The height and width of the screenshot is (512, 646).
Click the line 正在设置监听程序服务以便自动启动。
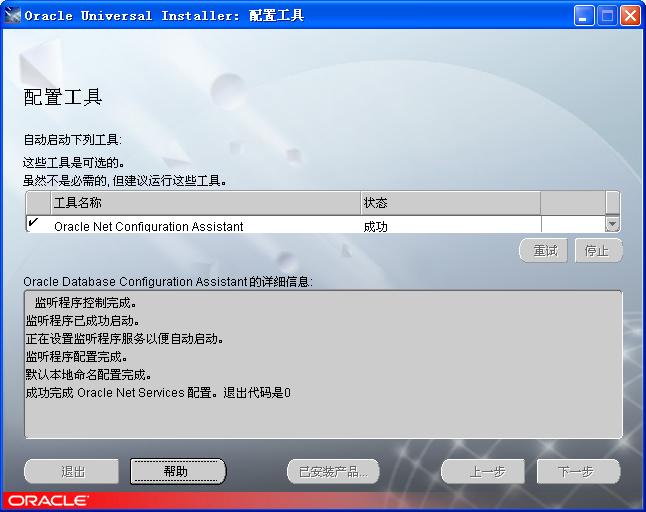pyautogui.click(x=124, y=339)
